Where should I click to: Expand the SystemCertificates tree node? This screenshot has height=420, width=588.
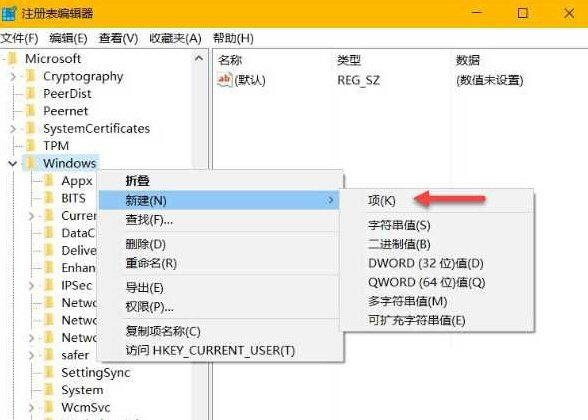(13, 129)
